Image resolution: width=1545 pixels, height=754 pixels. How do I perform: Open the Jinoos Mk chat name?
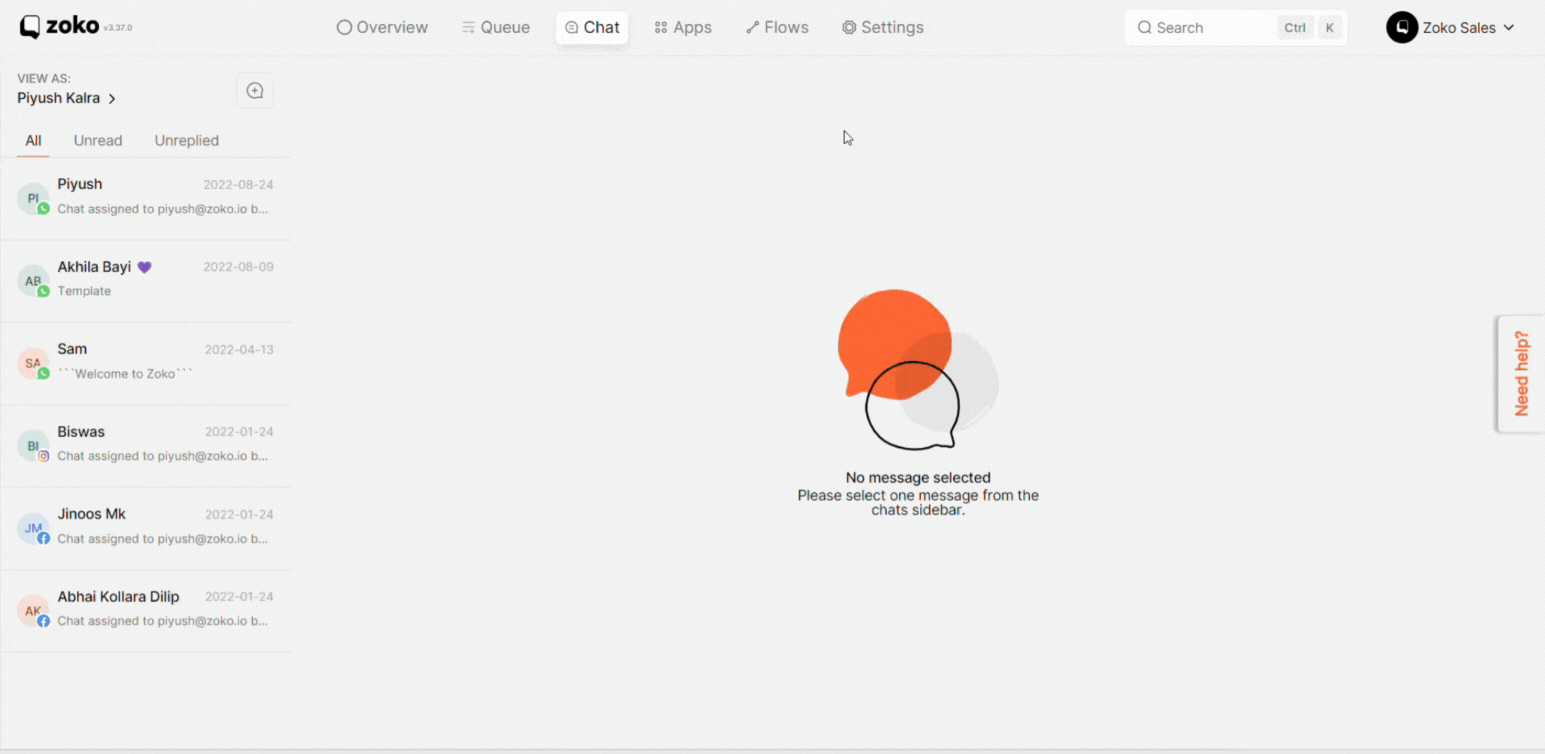coord(92,514)
